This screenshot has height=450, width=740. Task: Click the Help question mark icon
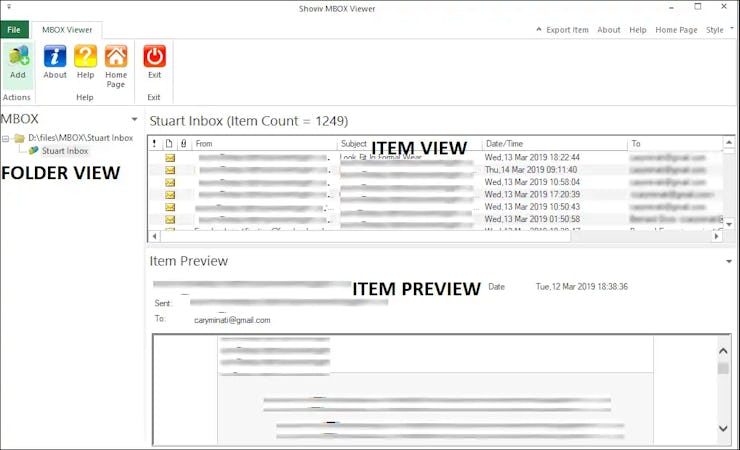tap(85, 56)
